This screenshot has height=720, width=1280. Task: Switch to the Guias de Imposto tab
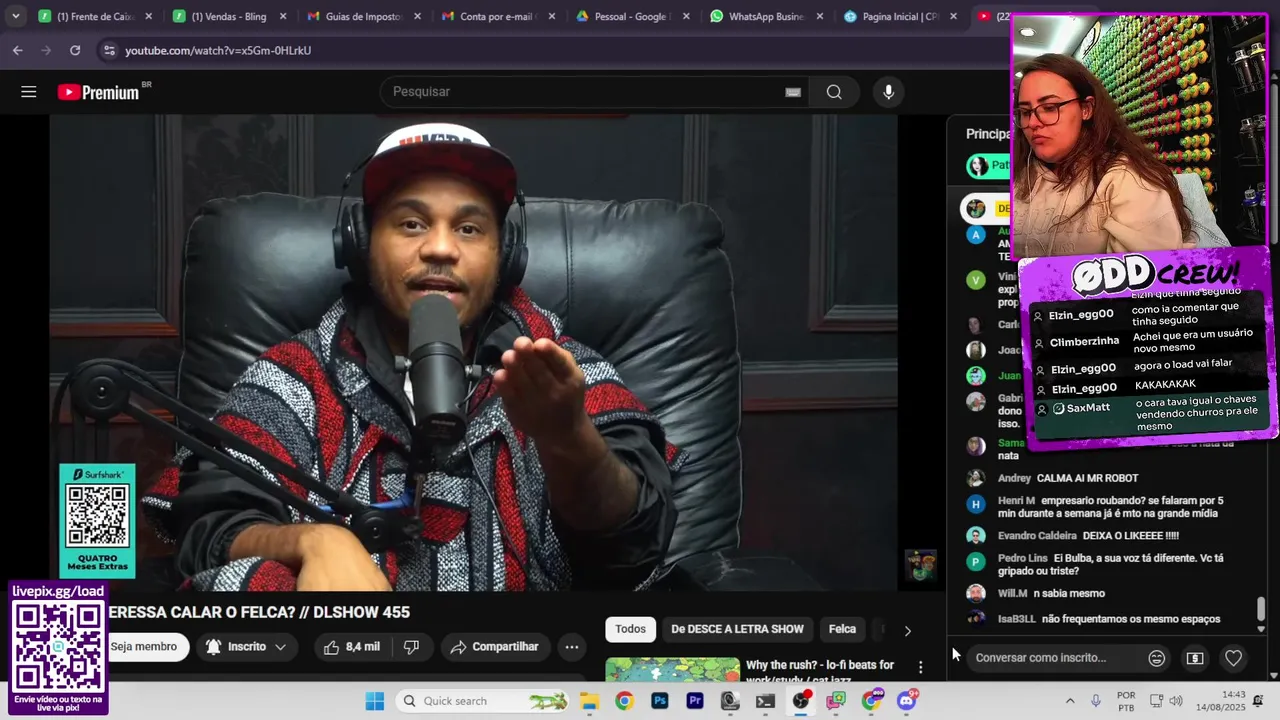pos(365,16)
